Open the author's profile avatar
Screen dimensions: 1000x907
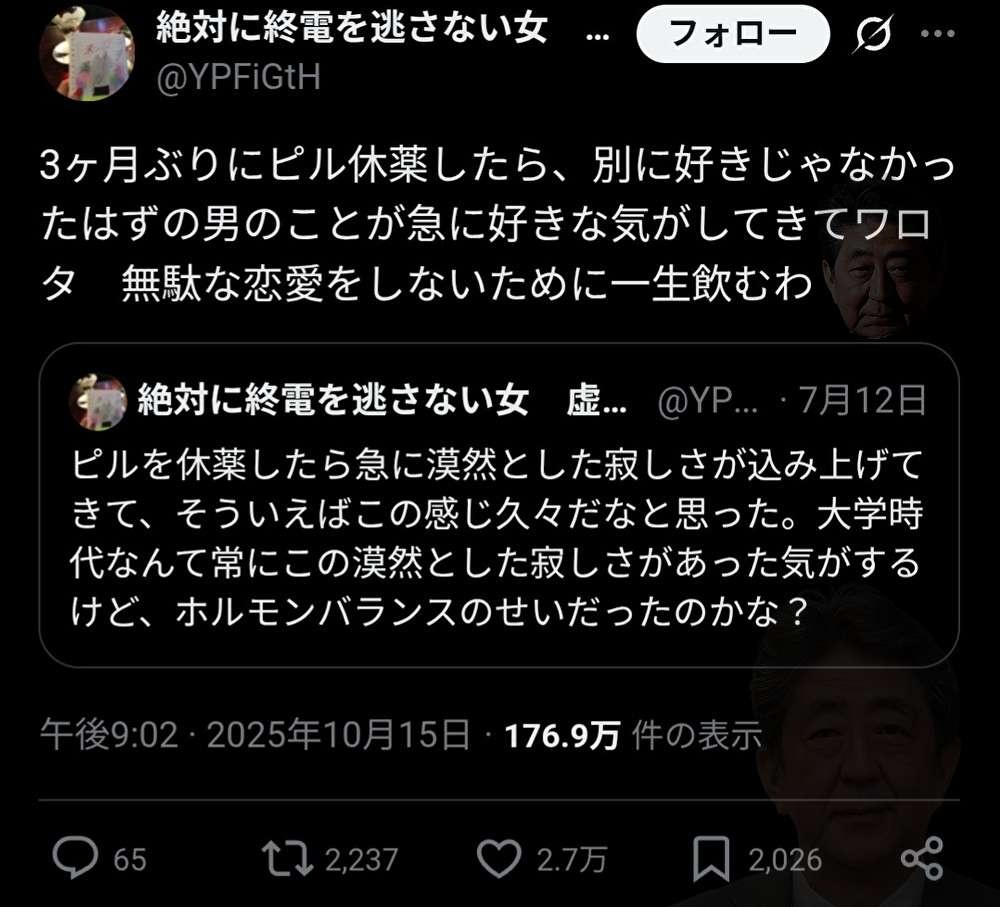tap(87, 53)
